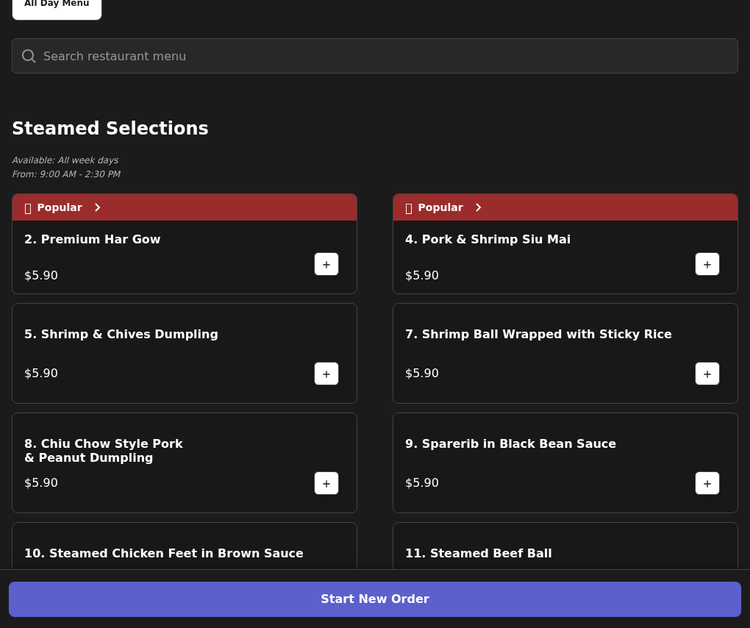Open Premium Har Gow item title
This screenshot has height=628, width=750.
(92, 240)
